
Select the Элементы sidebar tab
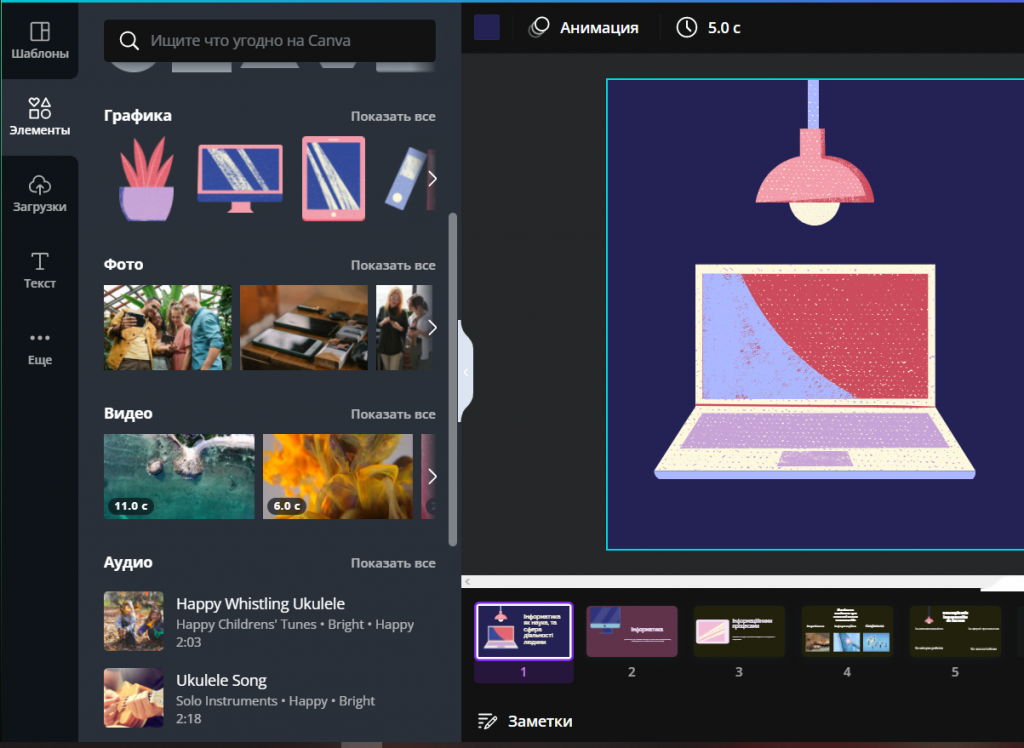[39, 117]
